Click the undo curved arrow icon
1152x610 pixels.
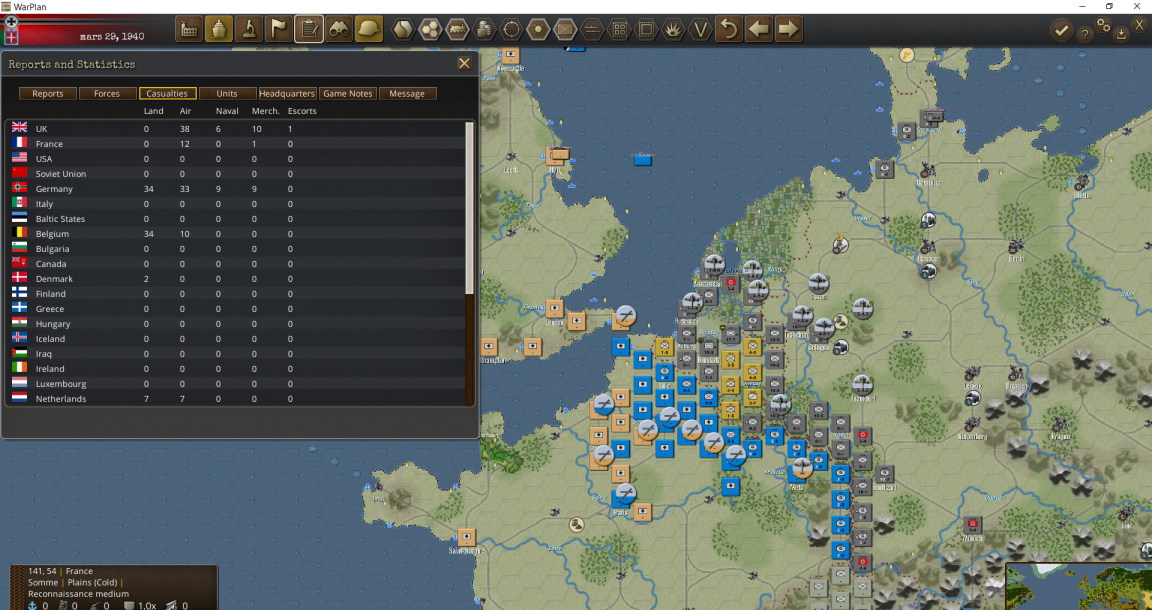[728, 29]
